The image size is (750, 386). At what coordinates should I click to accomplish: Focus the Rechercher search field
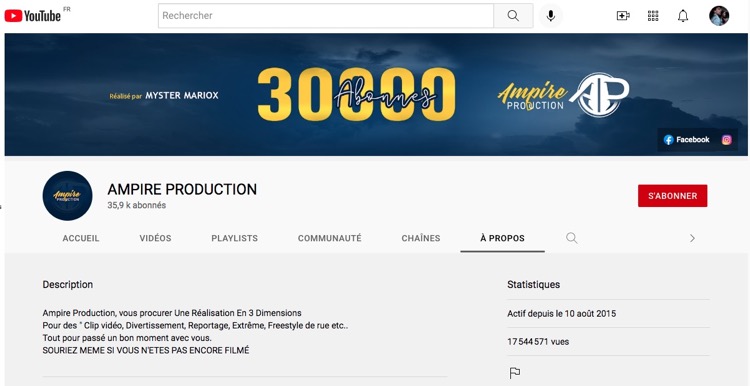[326, 16]
